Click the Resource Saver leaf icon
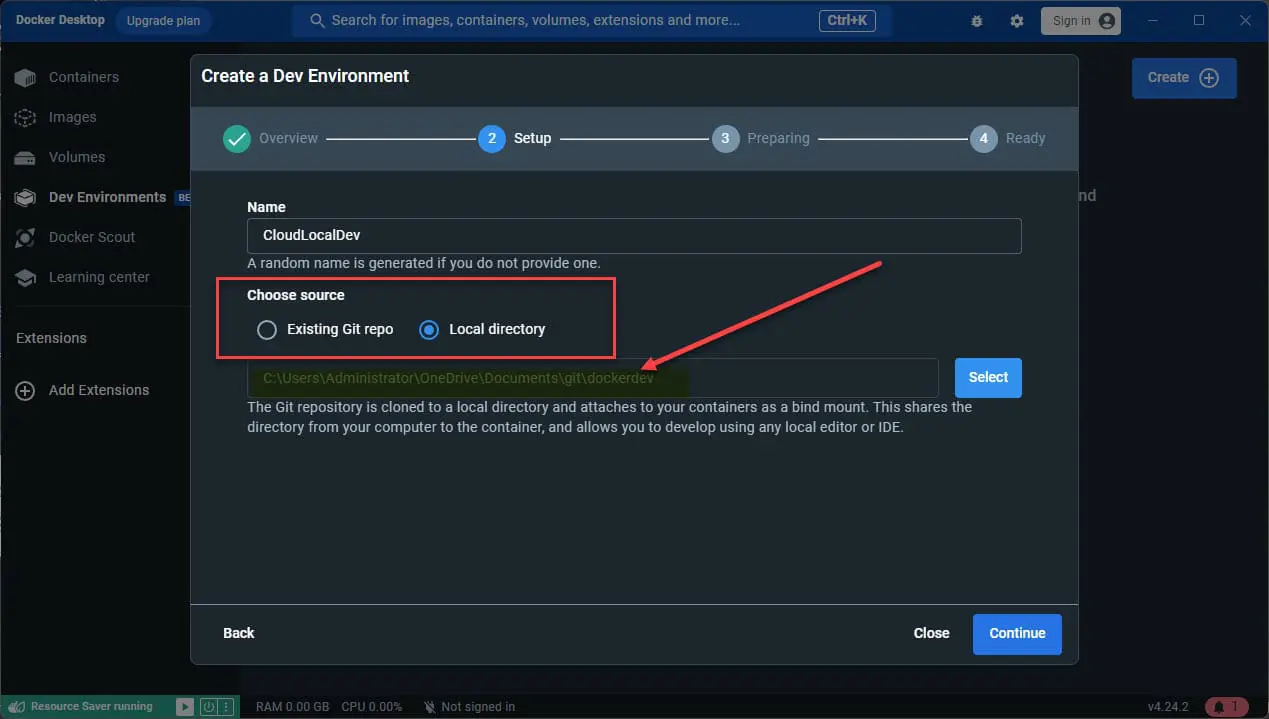Screen dimensions: 1269x719 tap(15, 706)
